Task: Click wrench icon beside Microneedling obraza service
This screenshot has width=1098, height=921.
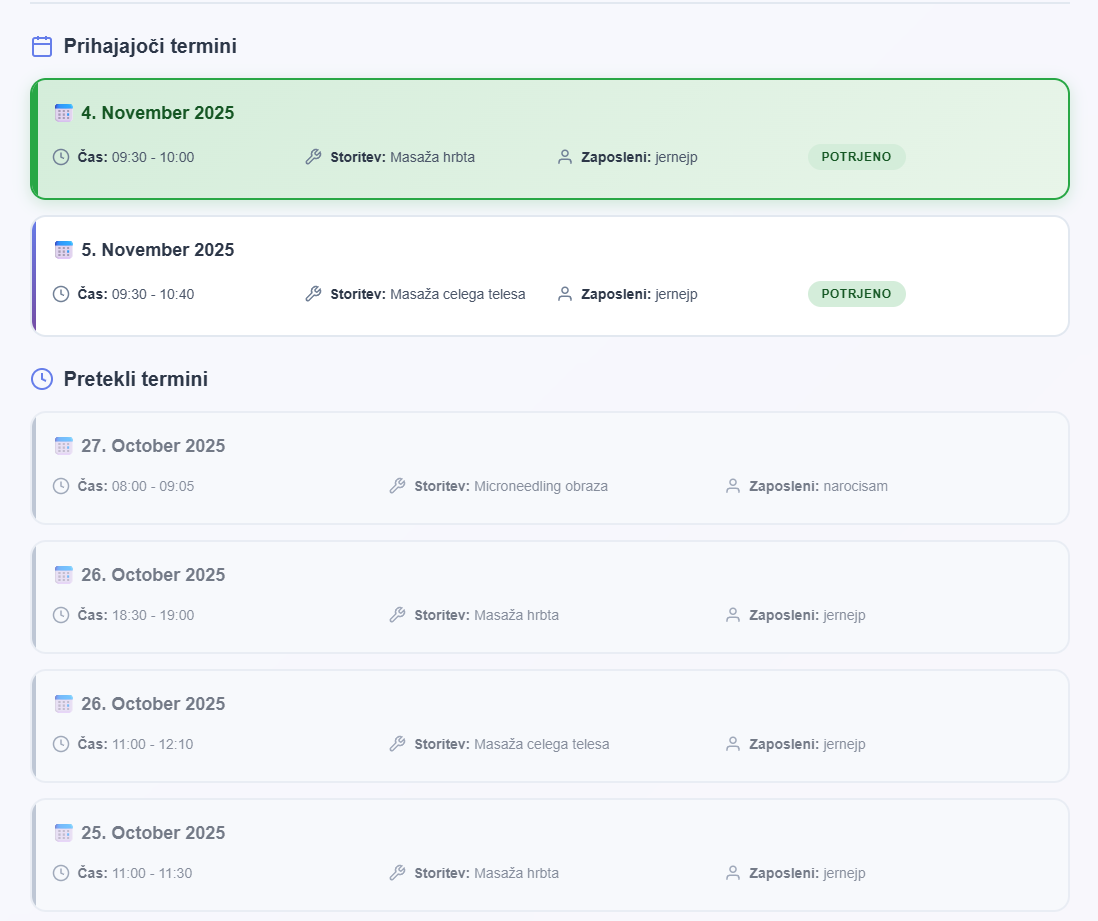Action: [397, 486]
